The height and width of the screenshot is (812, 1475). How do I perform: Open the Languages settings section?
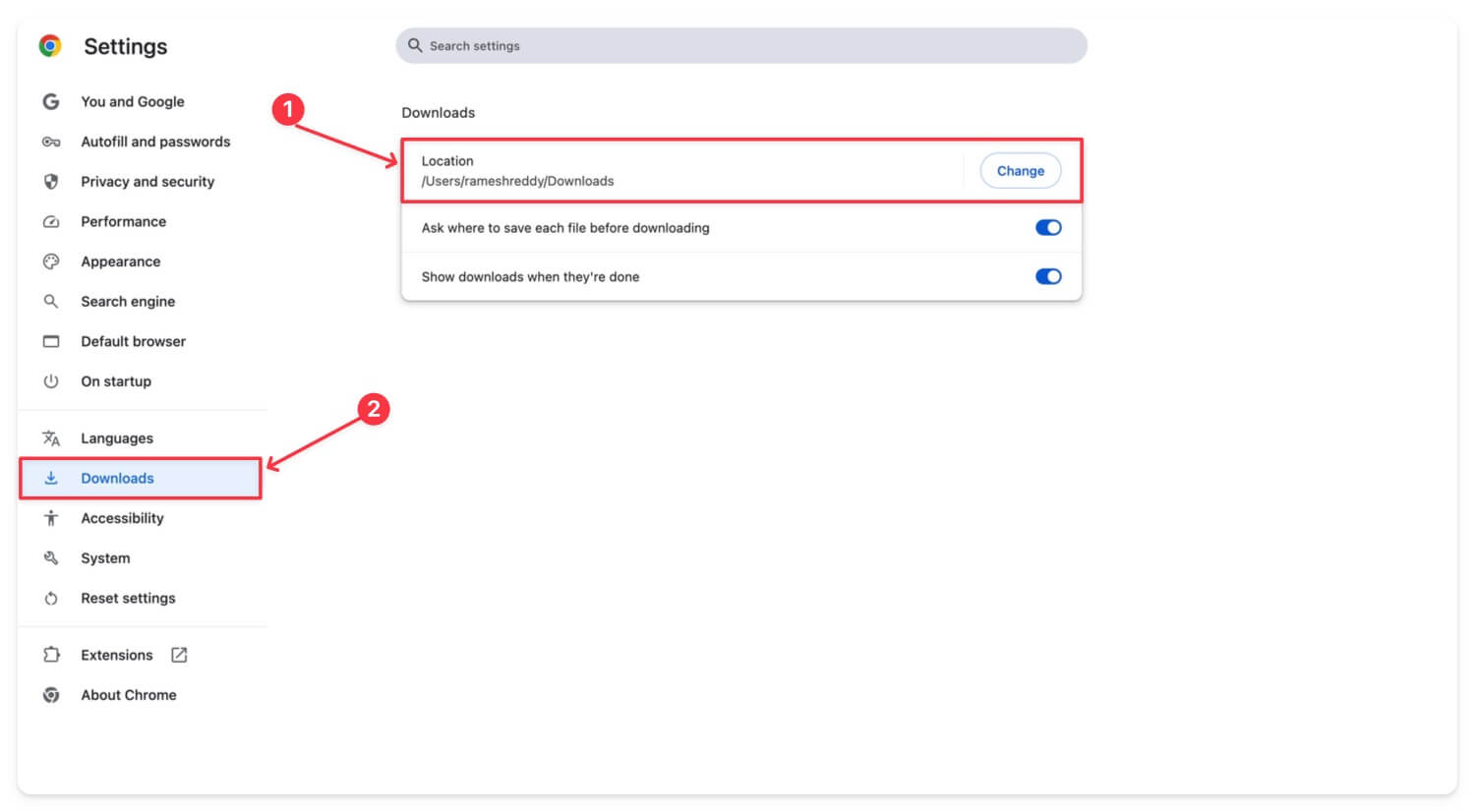coord(116,437)
